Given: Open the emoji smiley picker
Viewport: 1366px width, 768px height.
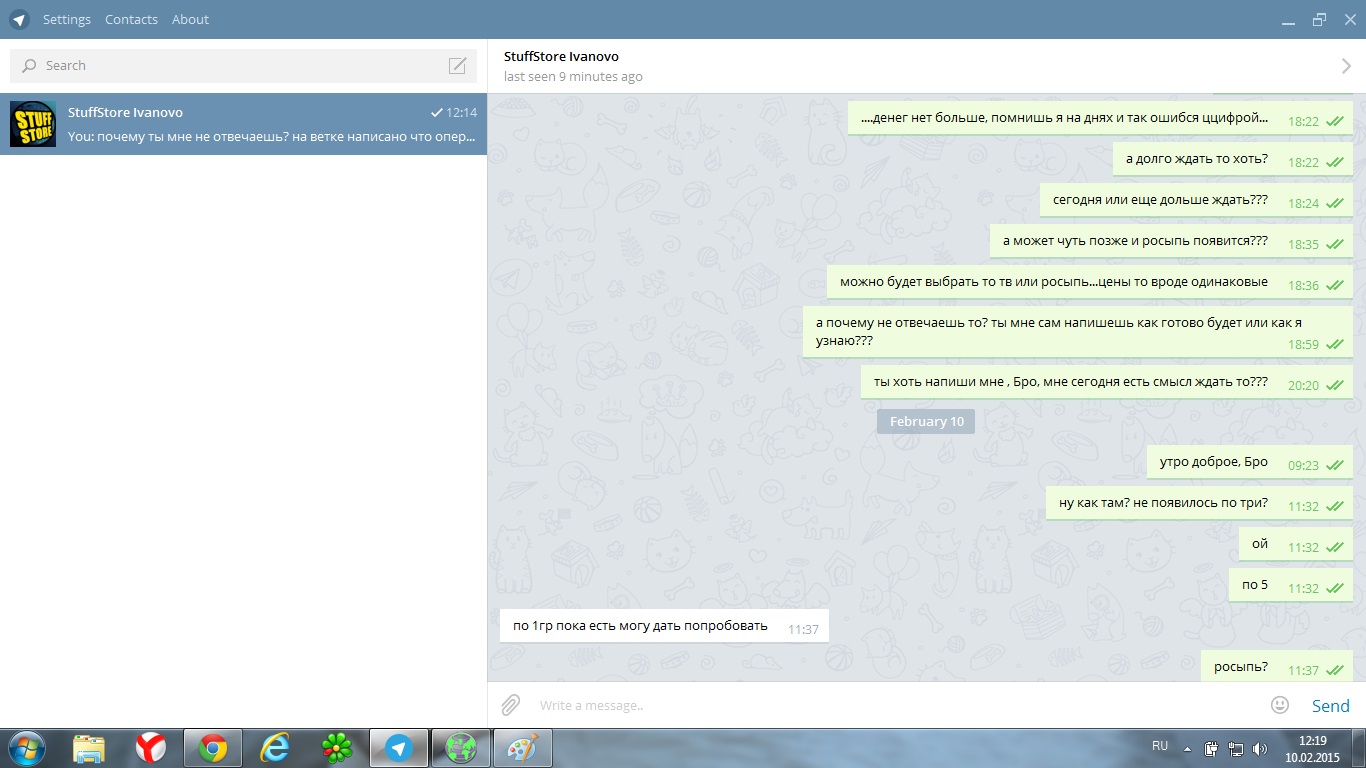Looking at the screenshot, I should (1279, 705).
